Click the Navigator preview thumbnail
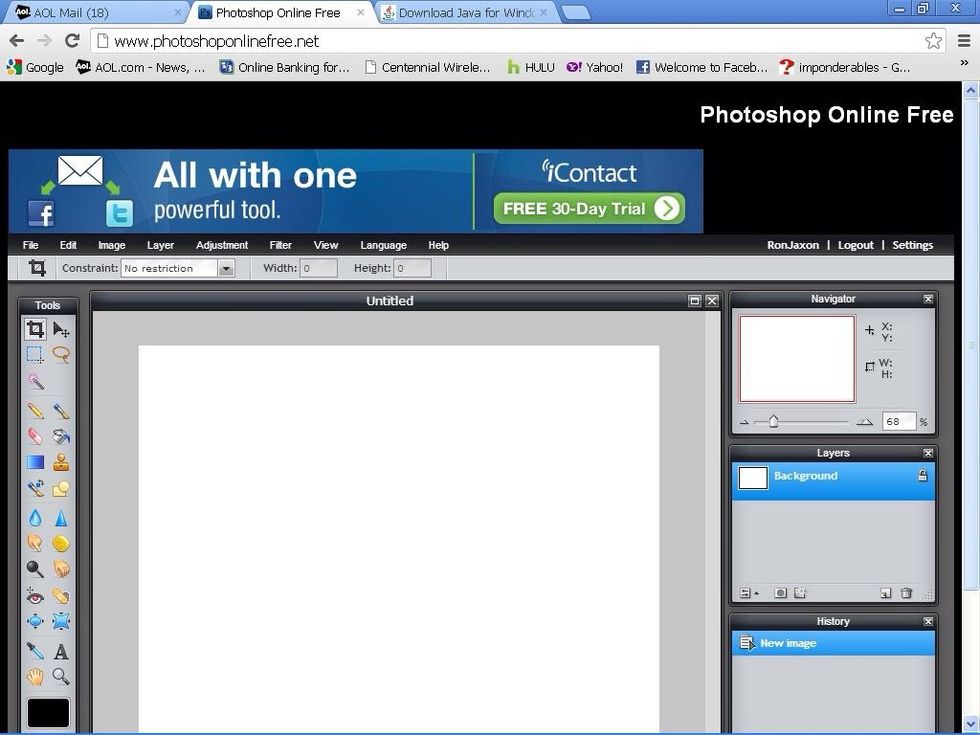The height and width of the screenshot is (735, 980). pos(797,359)
